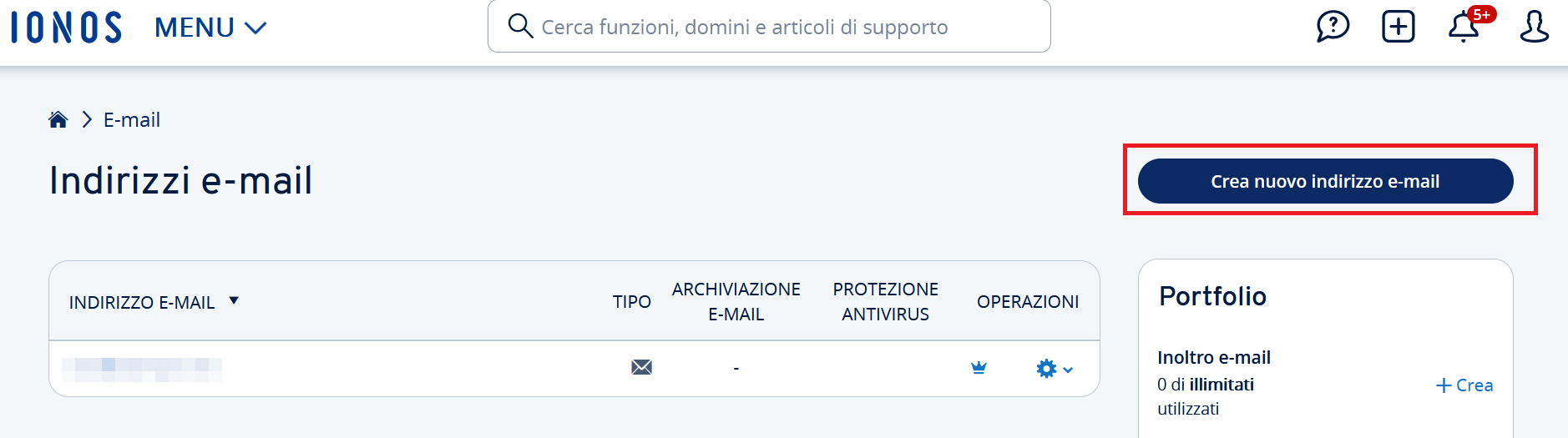Viewport: 1568px width, 438px height.
Task: Click the magnifier icon in the search bar
Action: coord(520,26)
